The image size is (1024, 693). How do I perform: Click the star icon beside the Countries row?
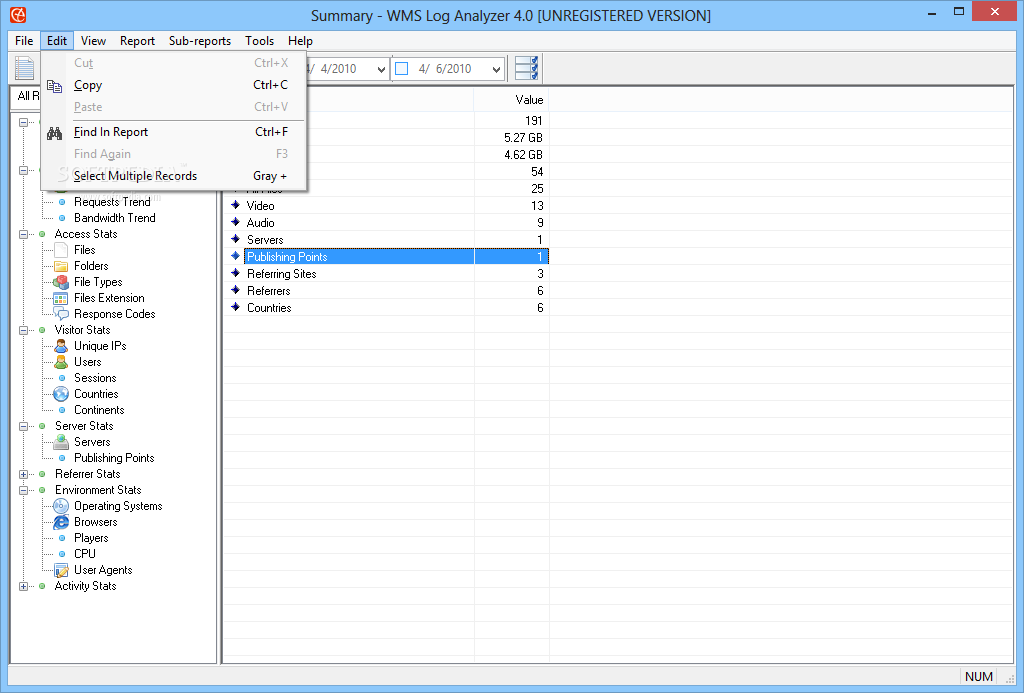(236, 308)
